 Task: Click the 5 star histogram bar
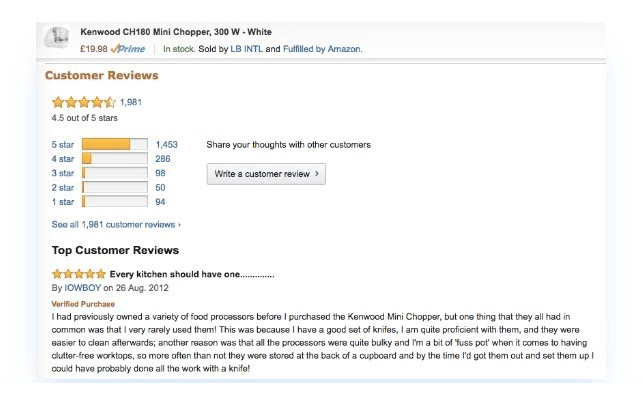[114, 145]
